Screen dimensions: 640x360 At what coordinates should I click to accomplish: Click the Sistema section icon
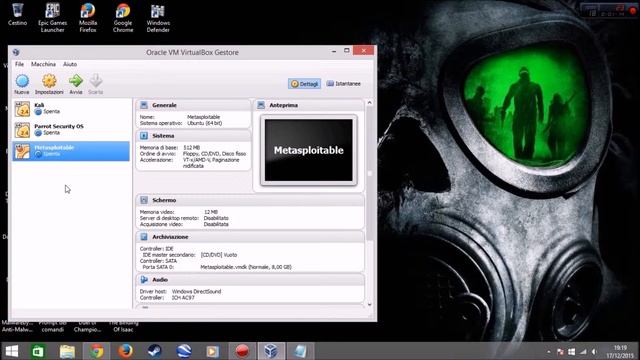144,136
